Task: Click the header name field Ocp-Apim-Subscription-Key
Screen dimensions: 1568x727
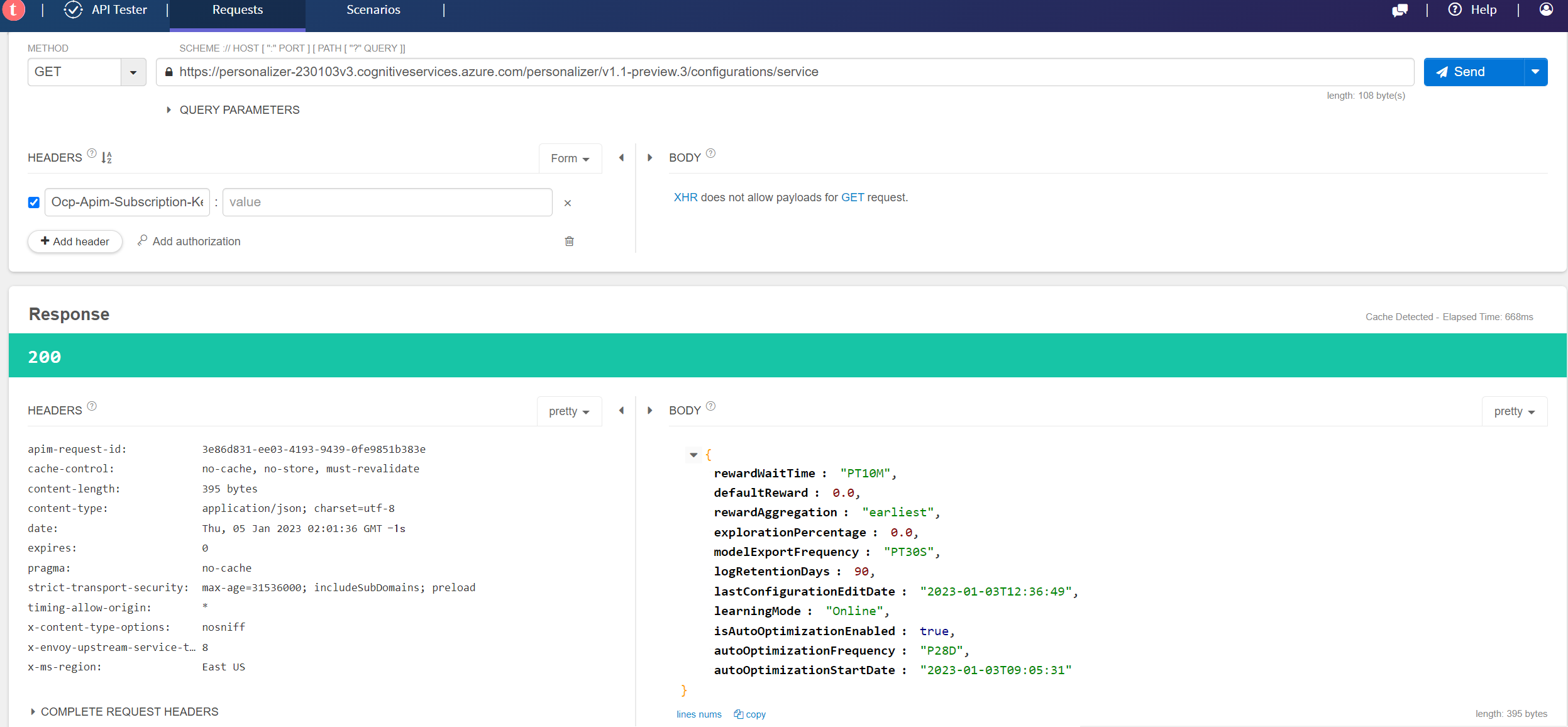Action: coord(127,202)
